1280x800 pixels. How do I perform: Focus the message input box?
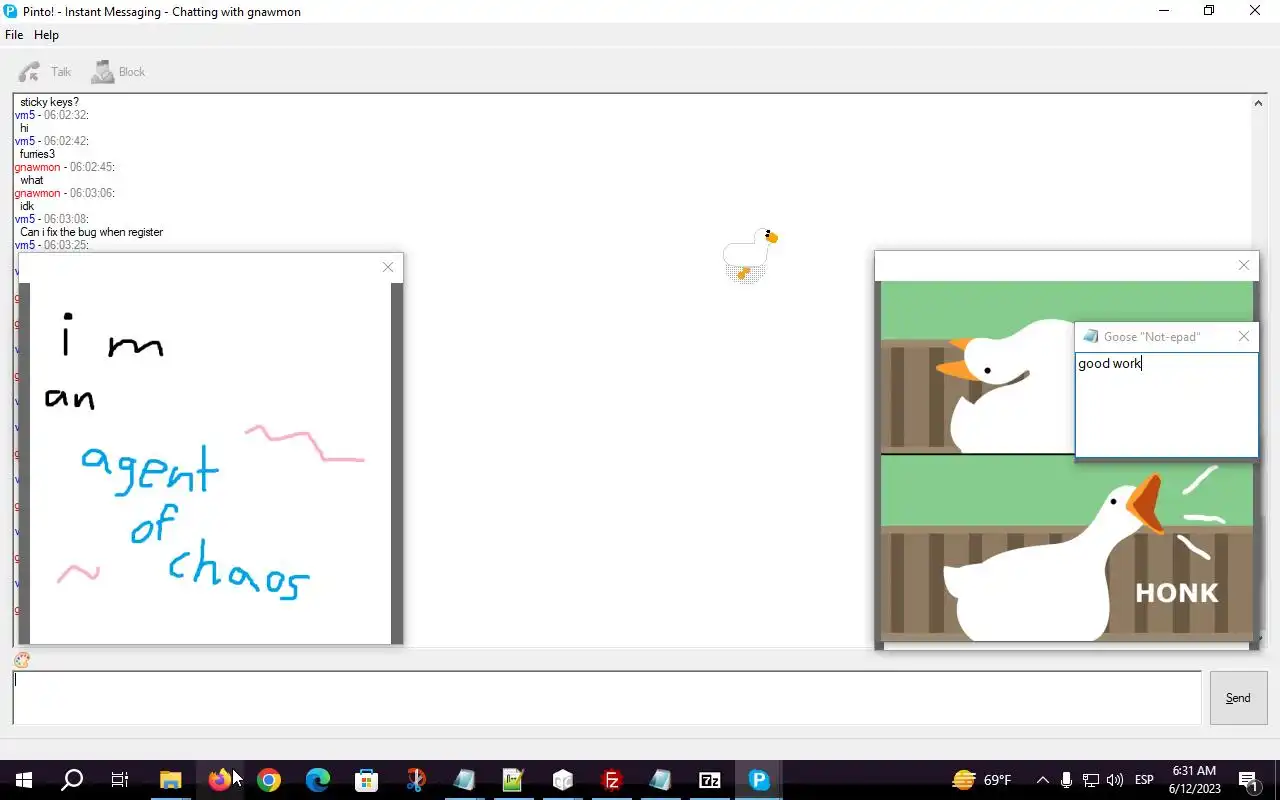pos(606,697)
